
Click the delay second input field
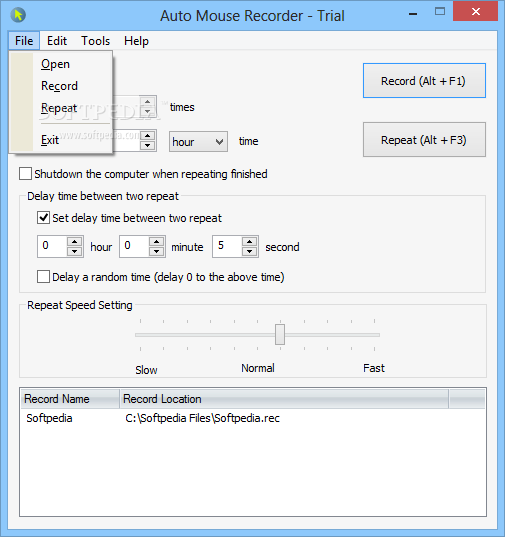point(228,246)
